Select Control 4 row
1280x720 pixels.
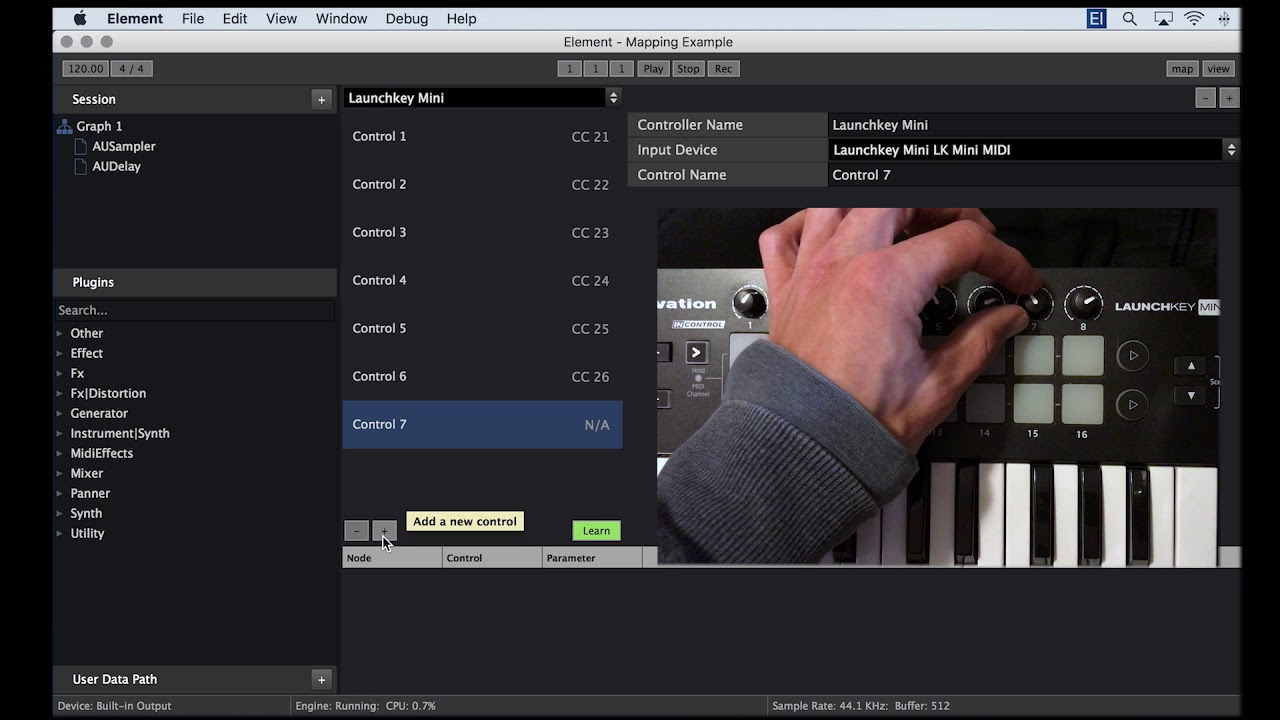coord(482,281)
